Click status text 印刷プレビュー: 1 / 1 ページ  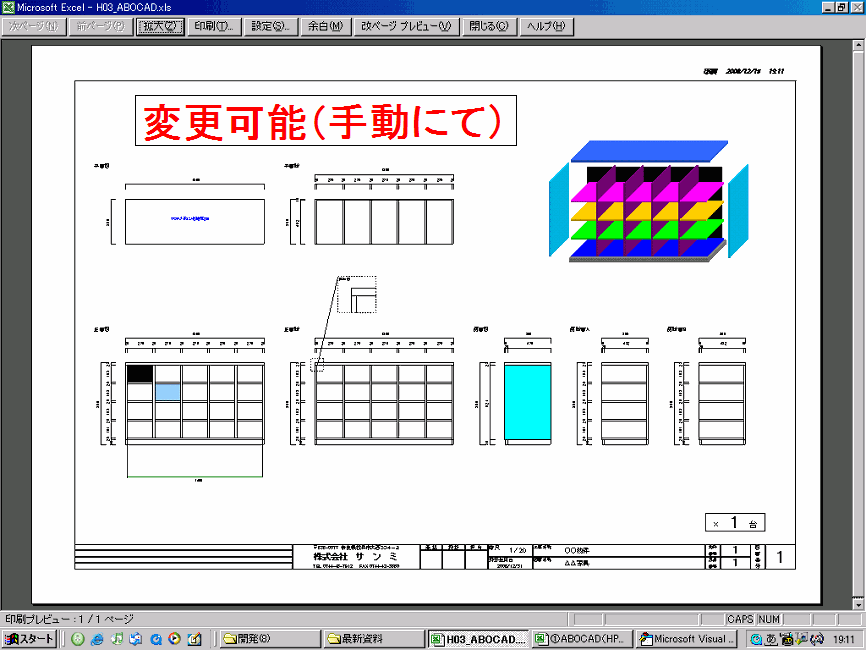coord(70,619)
